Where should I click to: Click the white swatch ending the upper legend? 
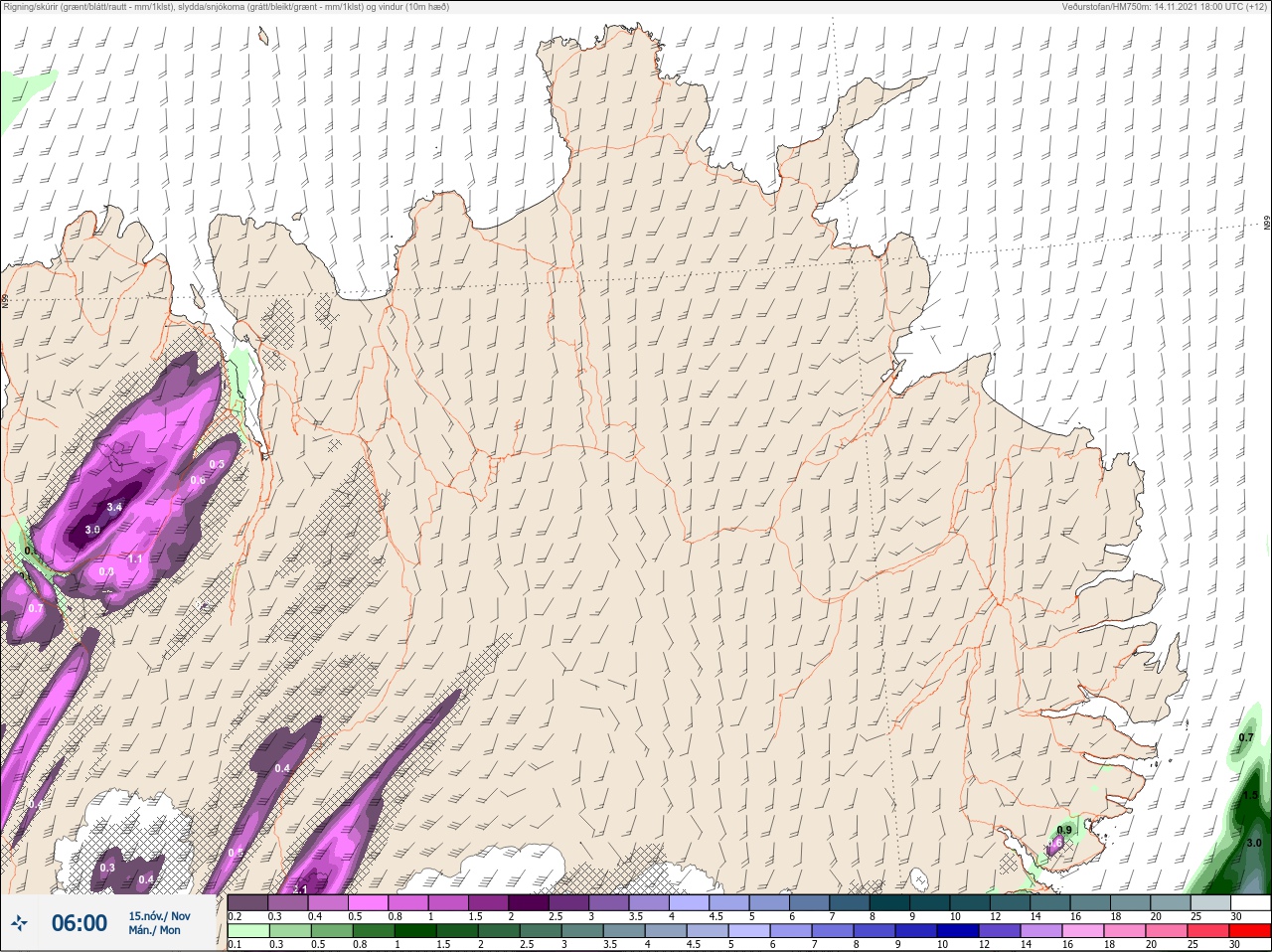1250,902
